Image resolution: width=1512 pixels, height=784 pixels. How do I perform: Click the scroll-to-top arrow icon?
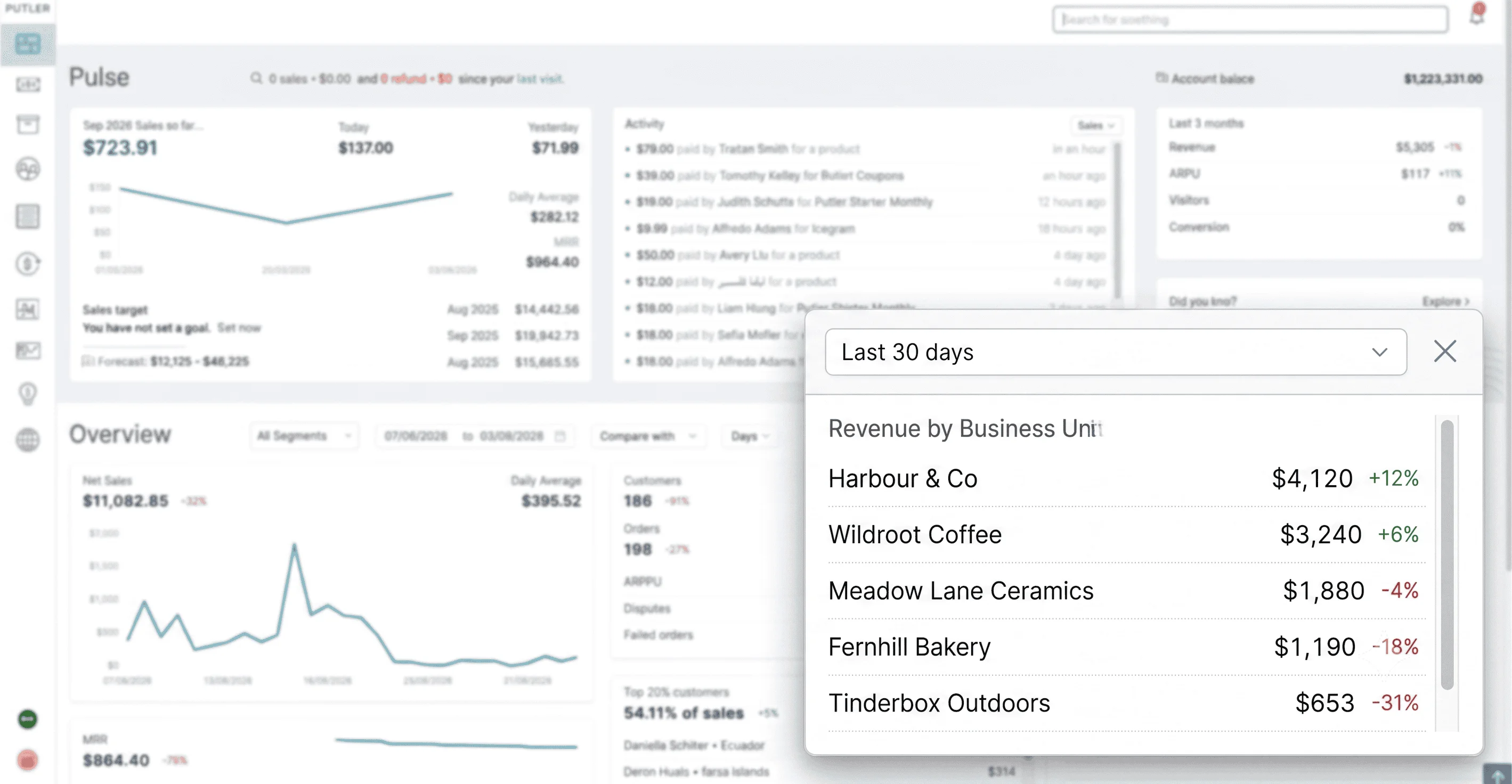tap(1497, 774)
